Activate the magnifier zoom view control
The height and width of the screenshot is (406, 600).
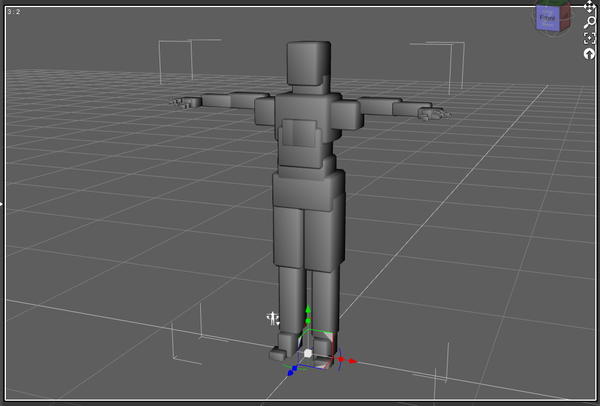[x=590, y=22]
